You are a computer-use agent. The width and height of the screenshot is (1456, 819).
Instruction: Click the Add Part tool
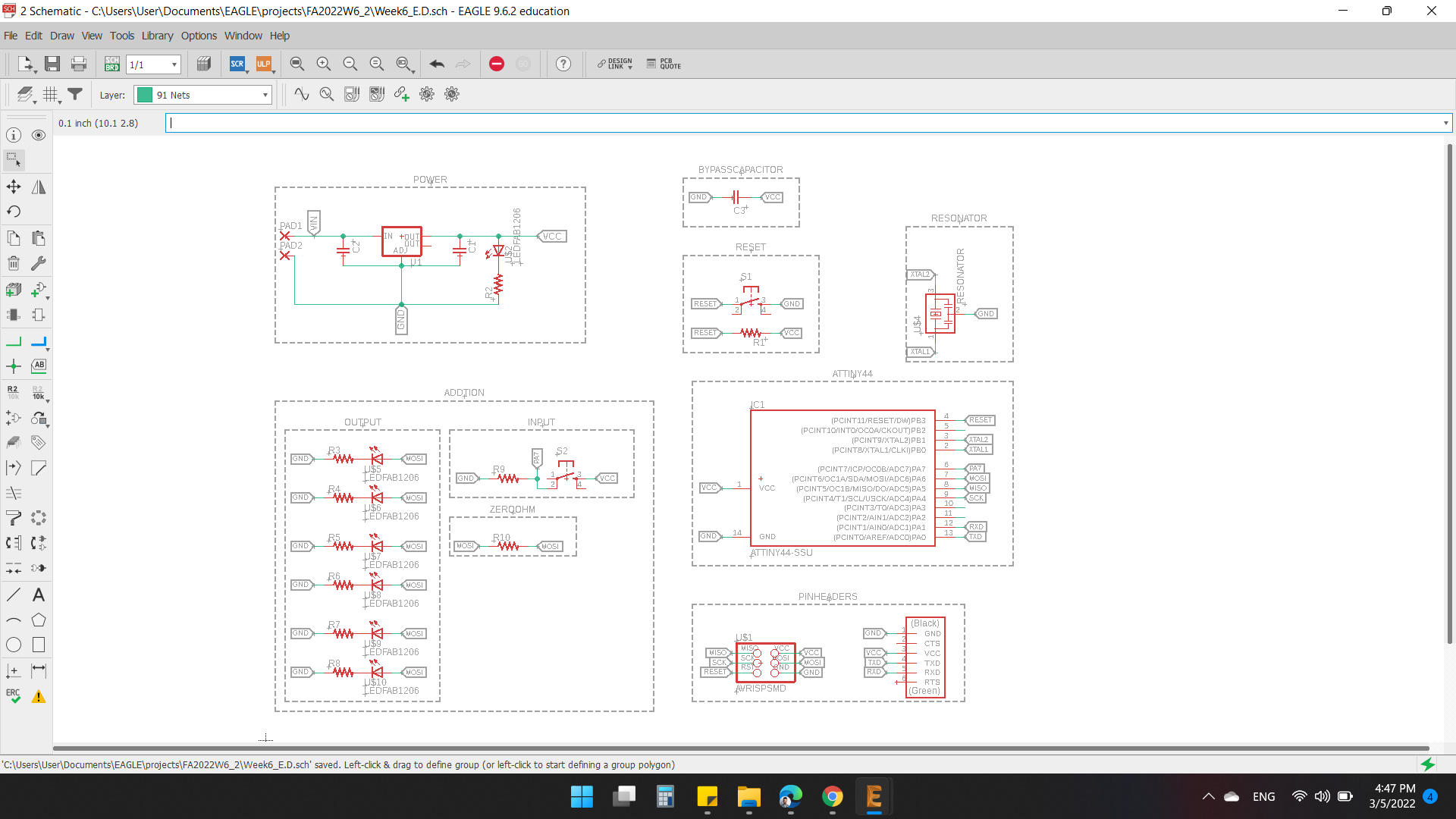coord(14,290)
